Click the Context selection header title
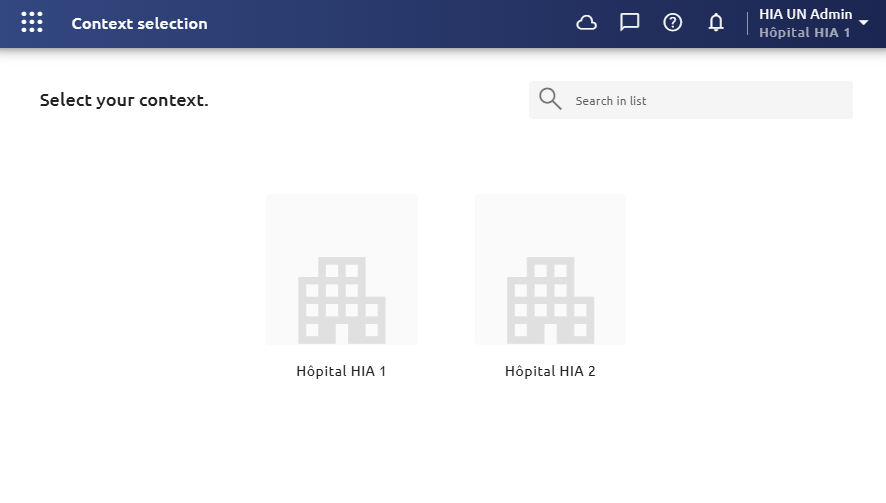The image size is (886, 503). coord(139,24)
